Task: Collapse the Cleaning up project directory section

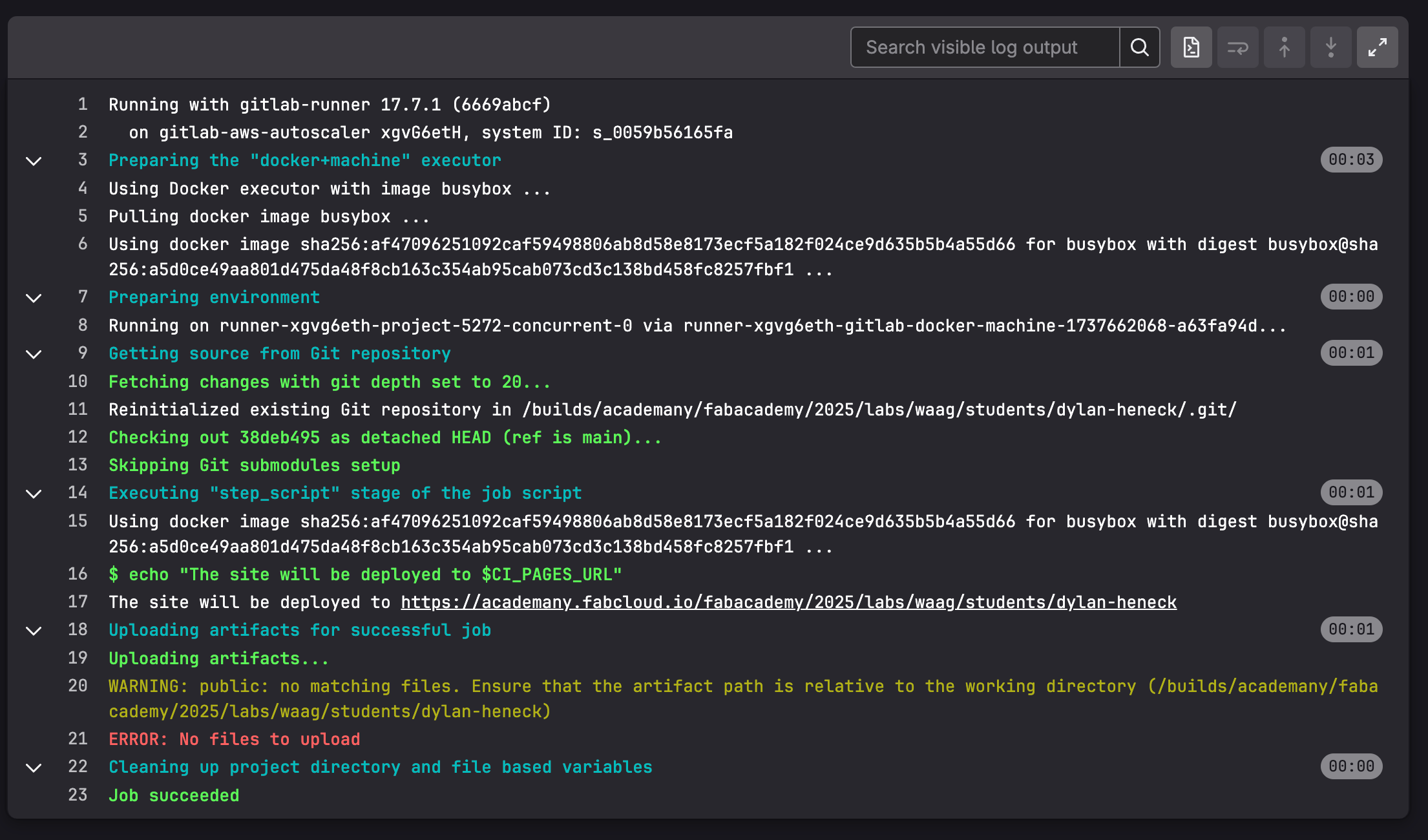Action: 34,768
